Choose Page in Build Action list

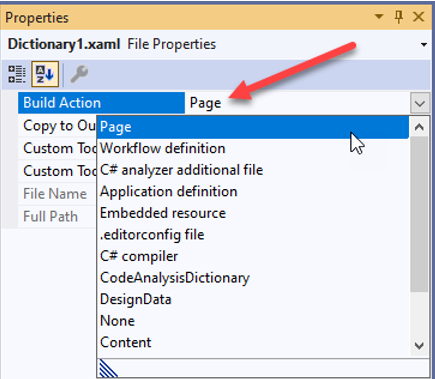(x=253, y=127)
